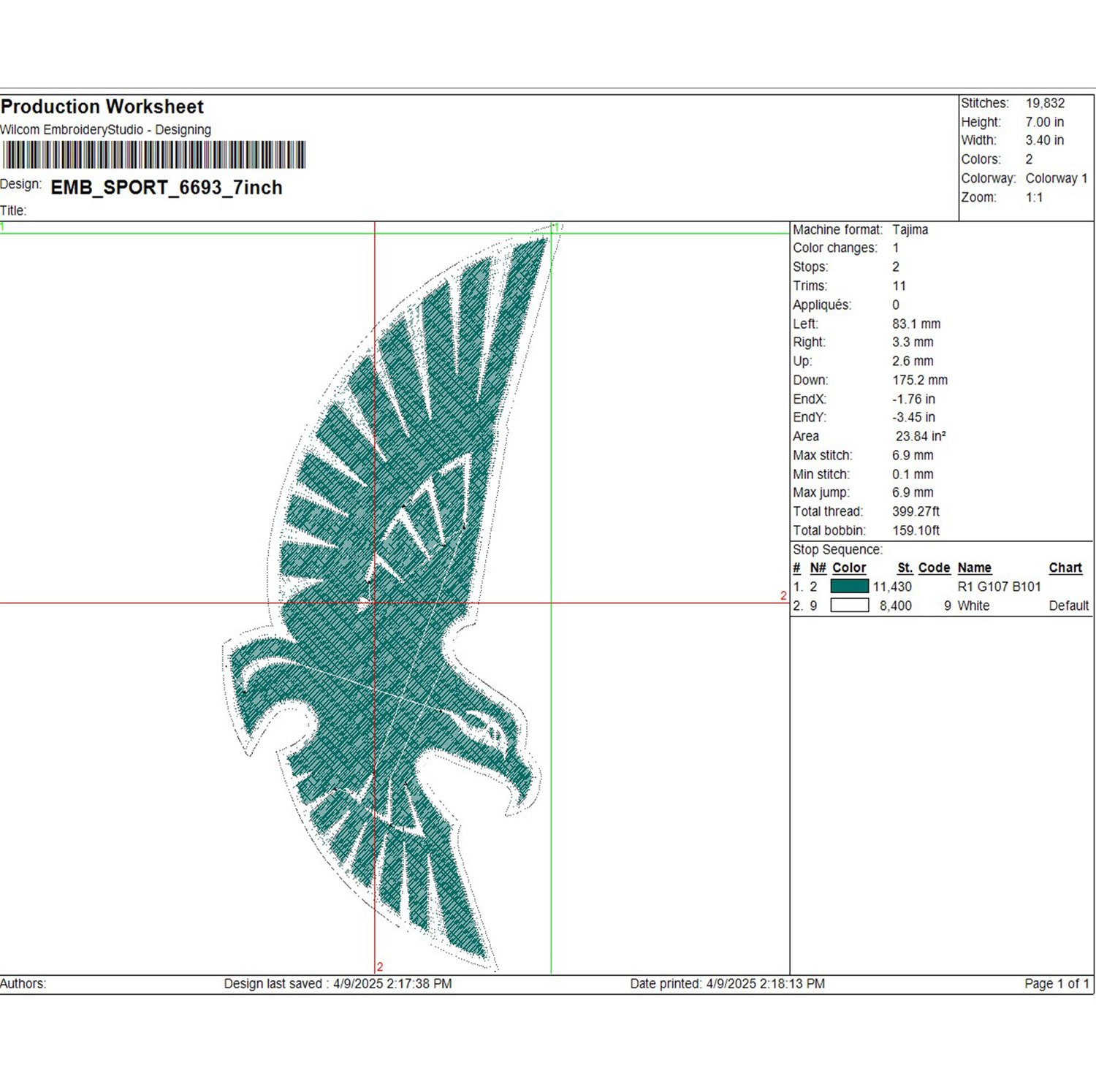Click the "Title:" label
This screenshot has height=1092, width=1096.
pyautogui.click(x=13, y=210)
